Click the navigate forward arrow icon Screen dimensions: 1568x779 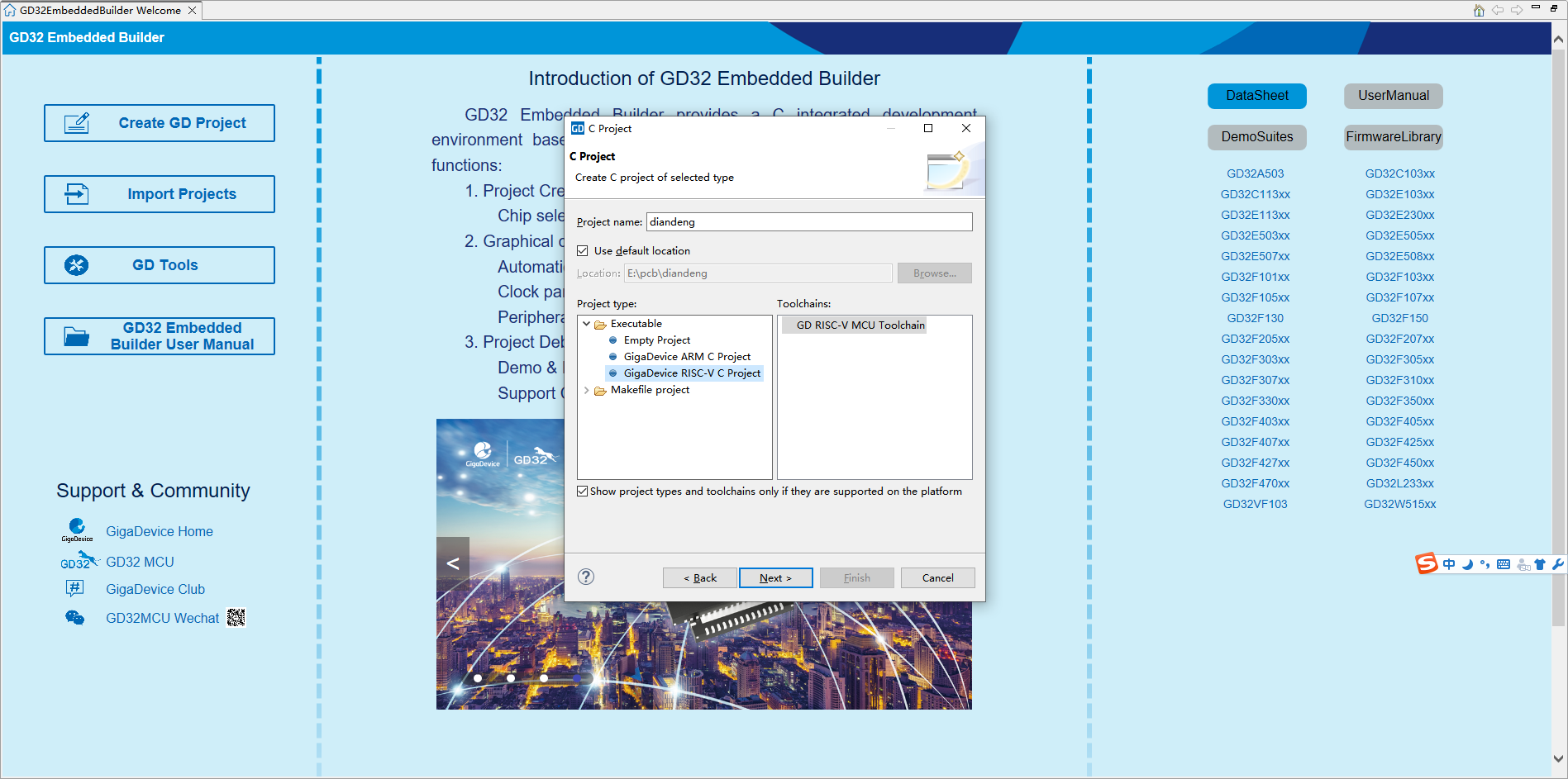point(1517,10)
